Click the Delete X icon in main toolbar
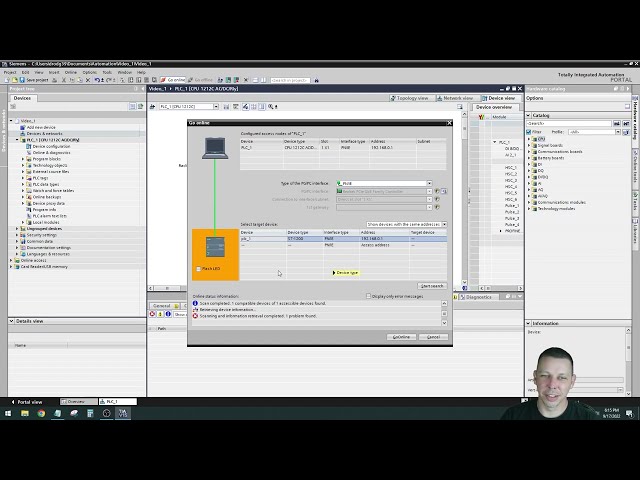The width and height of the screenshot is (640, 480). coord(88,80)
